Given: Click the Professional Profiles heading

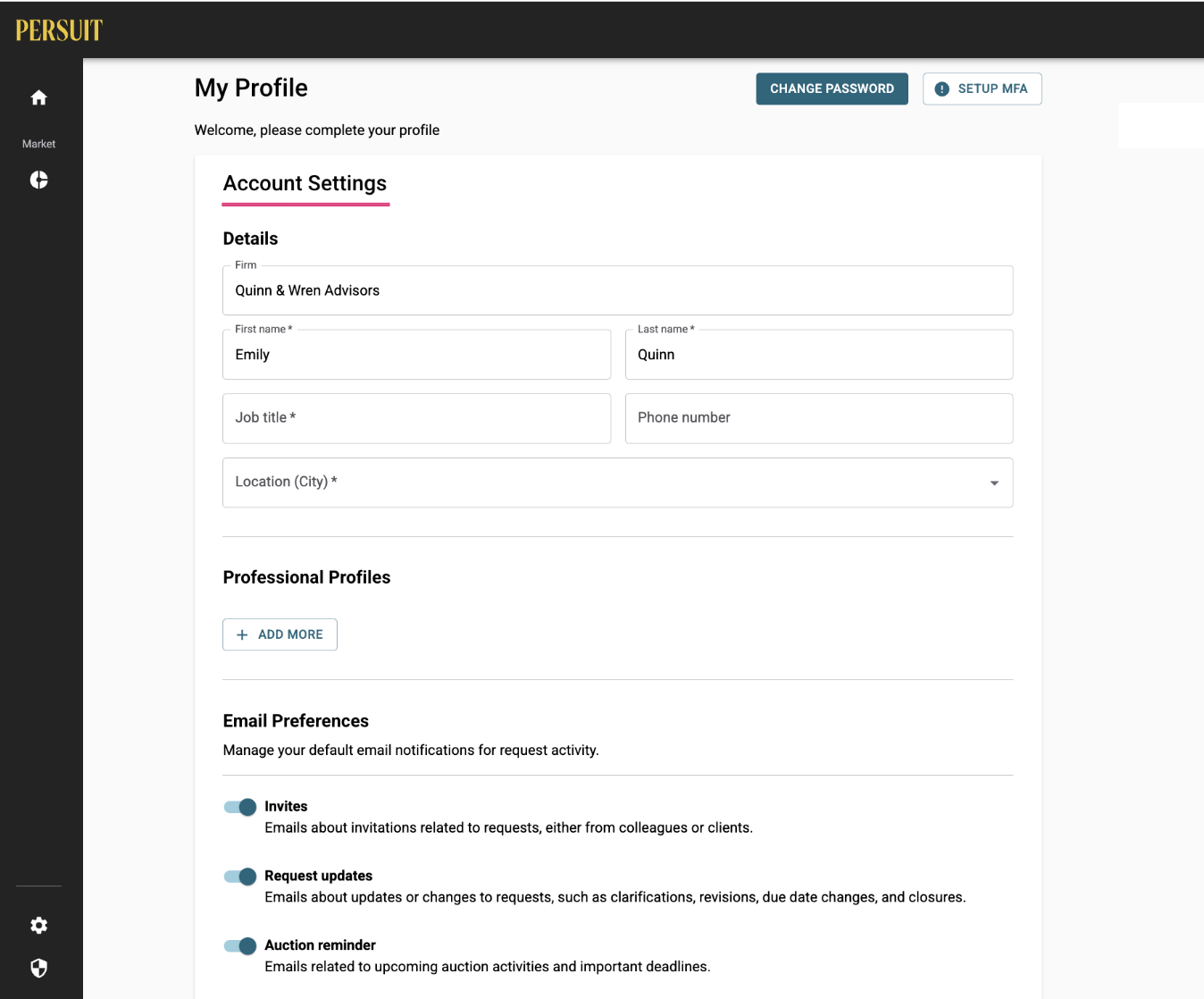Looking at the screenshot, I should (x=306, y=577).
